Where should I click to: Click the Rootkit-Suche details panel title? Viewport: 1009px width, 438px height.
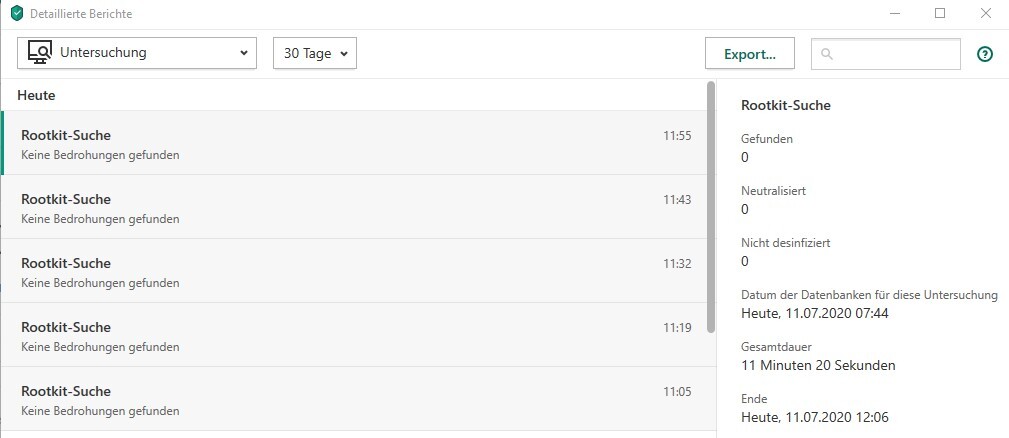point(786,105)
